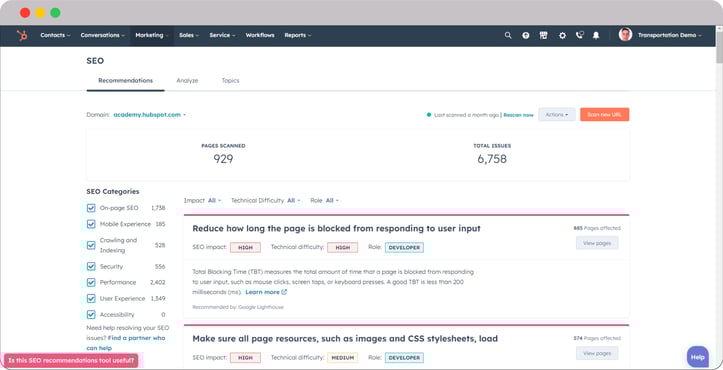Open the Service navigation menu
The image size is (723, 370).
click(222, 35)
